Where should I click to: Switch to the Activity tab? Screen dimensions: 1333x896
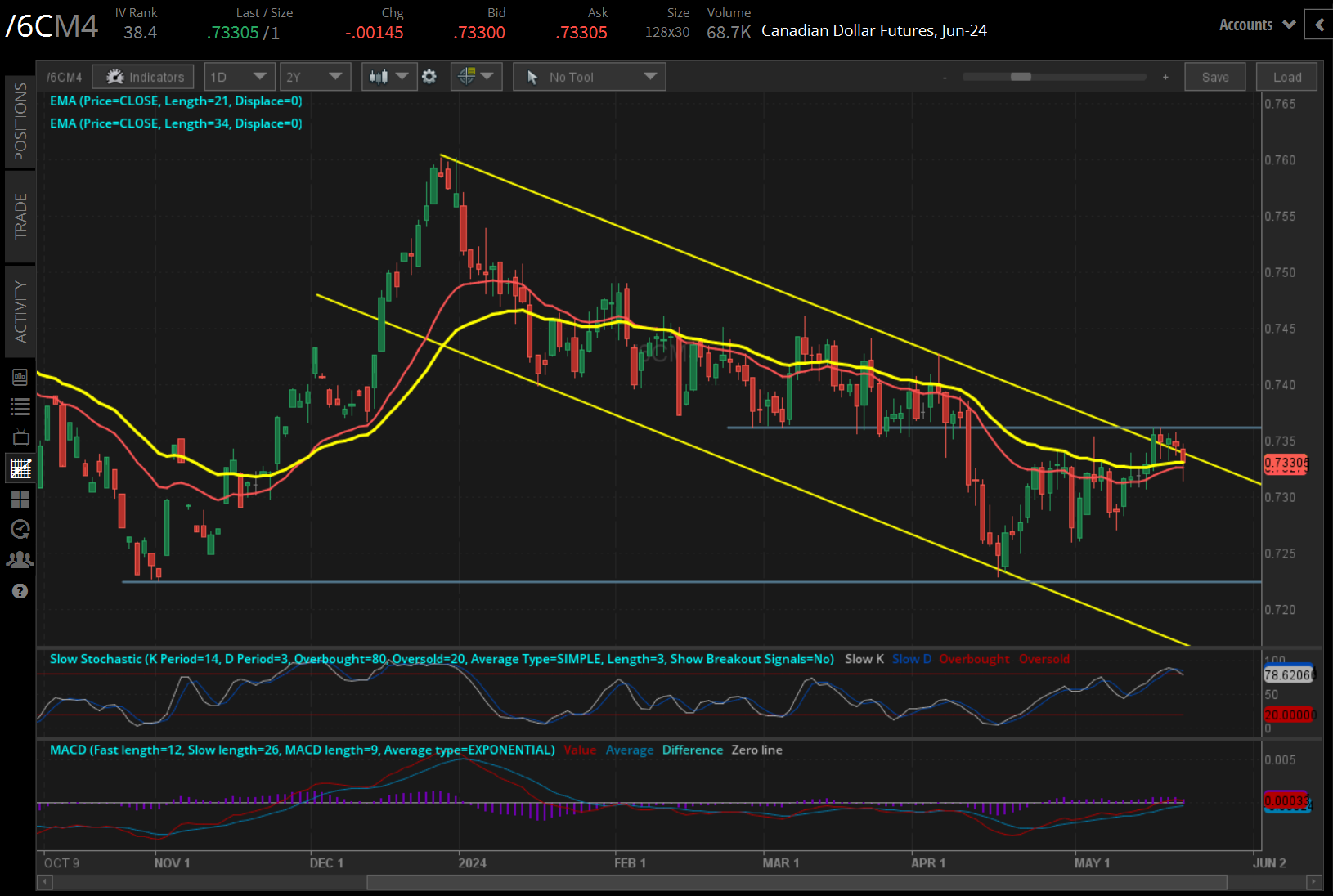tap(20, 311)
